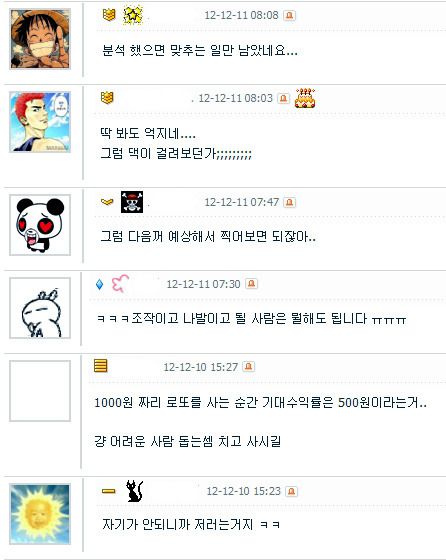Click report siren icon next to 15:27 timestamp
446x560 pixels.
click(x=249, y=367)
